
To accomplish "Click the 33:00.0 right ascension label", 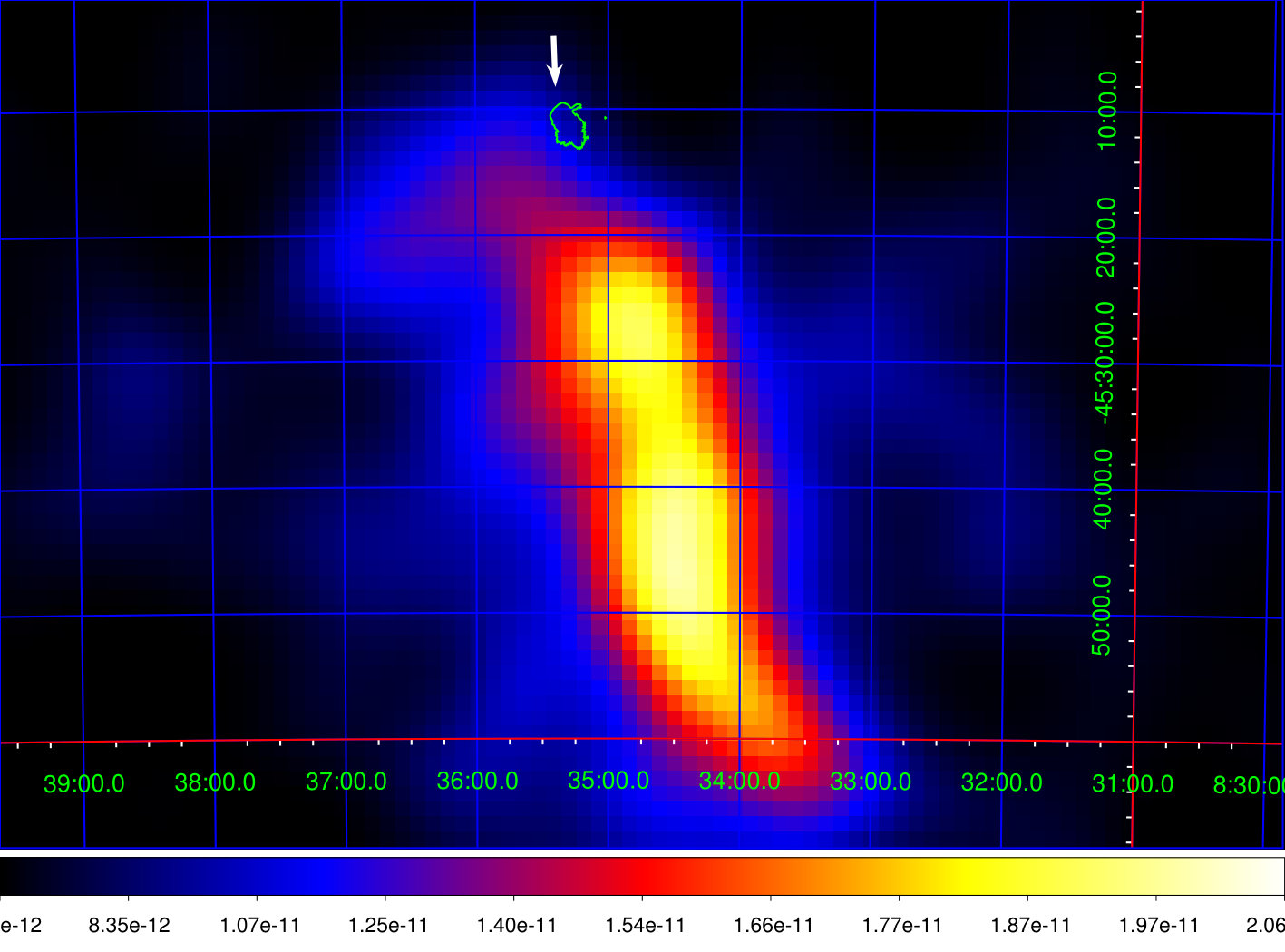I will [x=871, y=782].
